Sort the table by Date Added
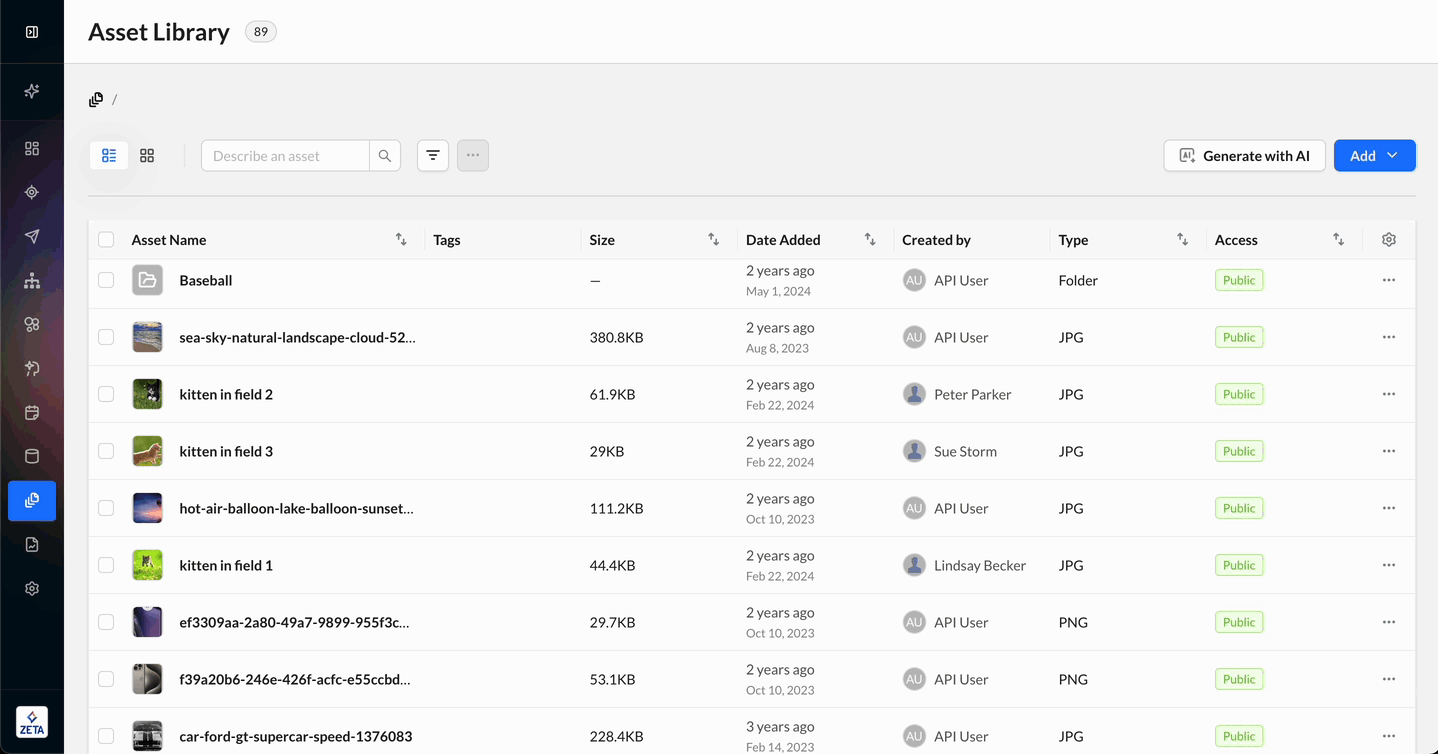 pos(870,240)
